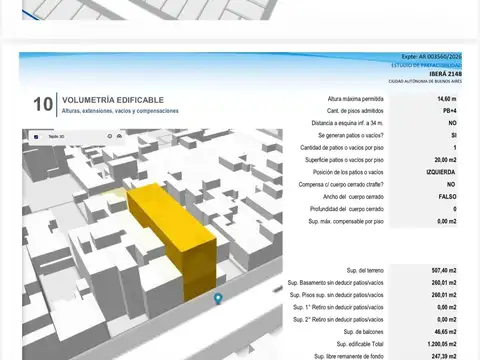
Task: Click 'Sup. 1° Retiro sin deducir patios/vacíos' label
Action: point(338,307)
